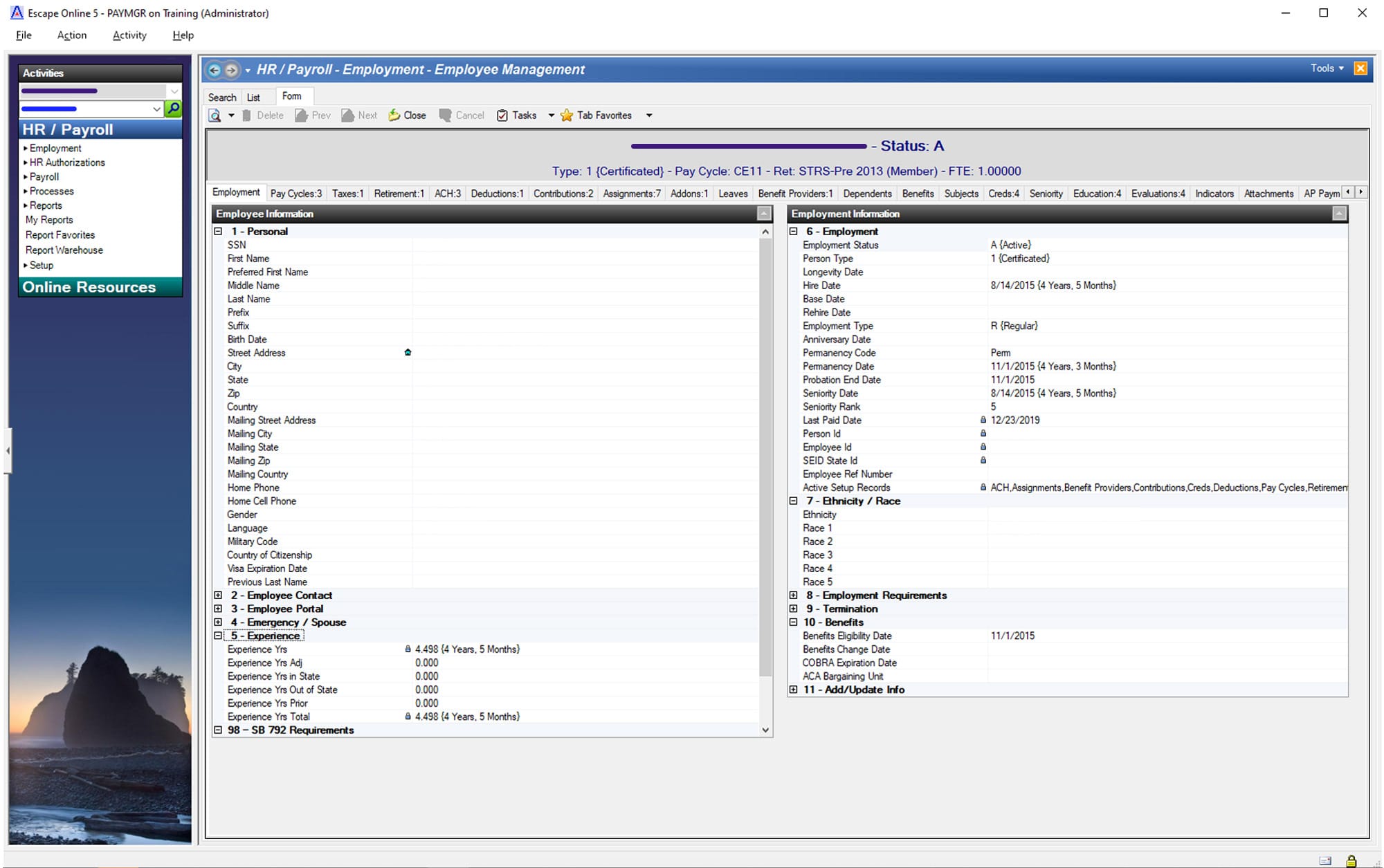Toggle the 9 - Termination section
The image size is (1384, 868).
tap(794, 609)
